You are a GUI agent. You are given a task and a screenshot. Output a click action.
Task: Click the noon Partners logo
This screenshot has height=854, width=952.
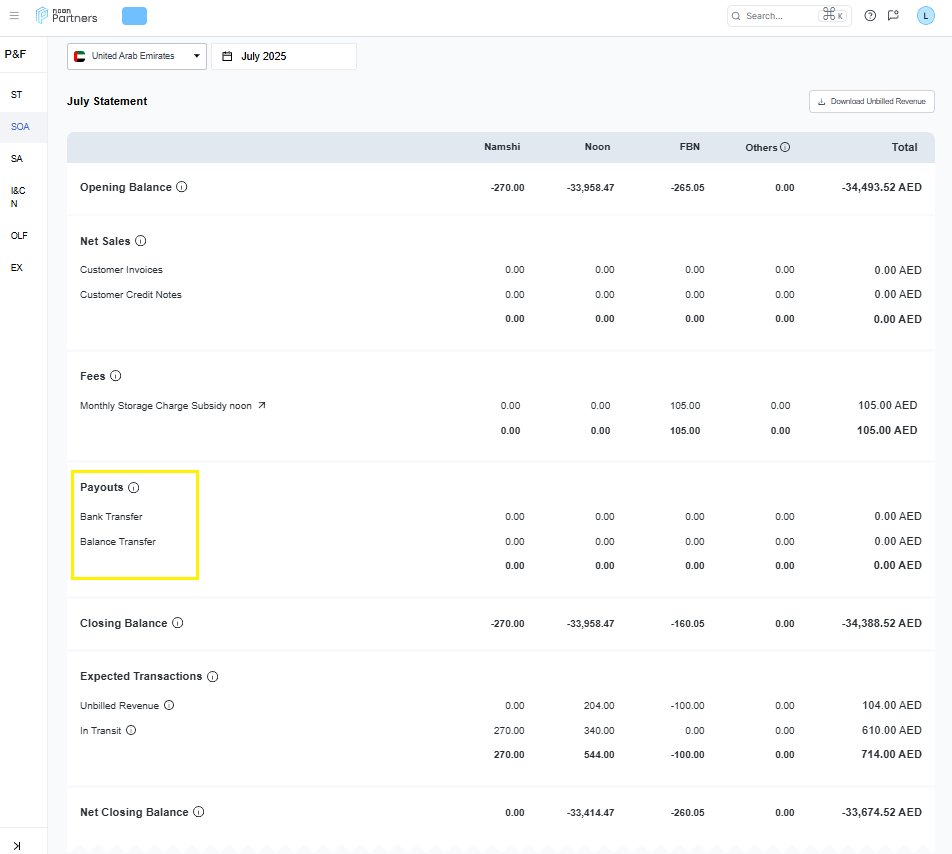coord(67,16)
